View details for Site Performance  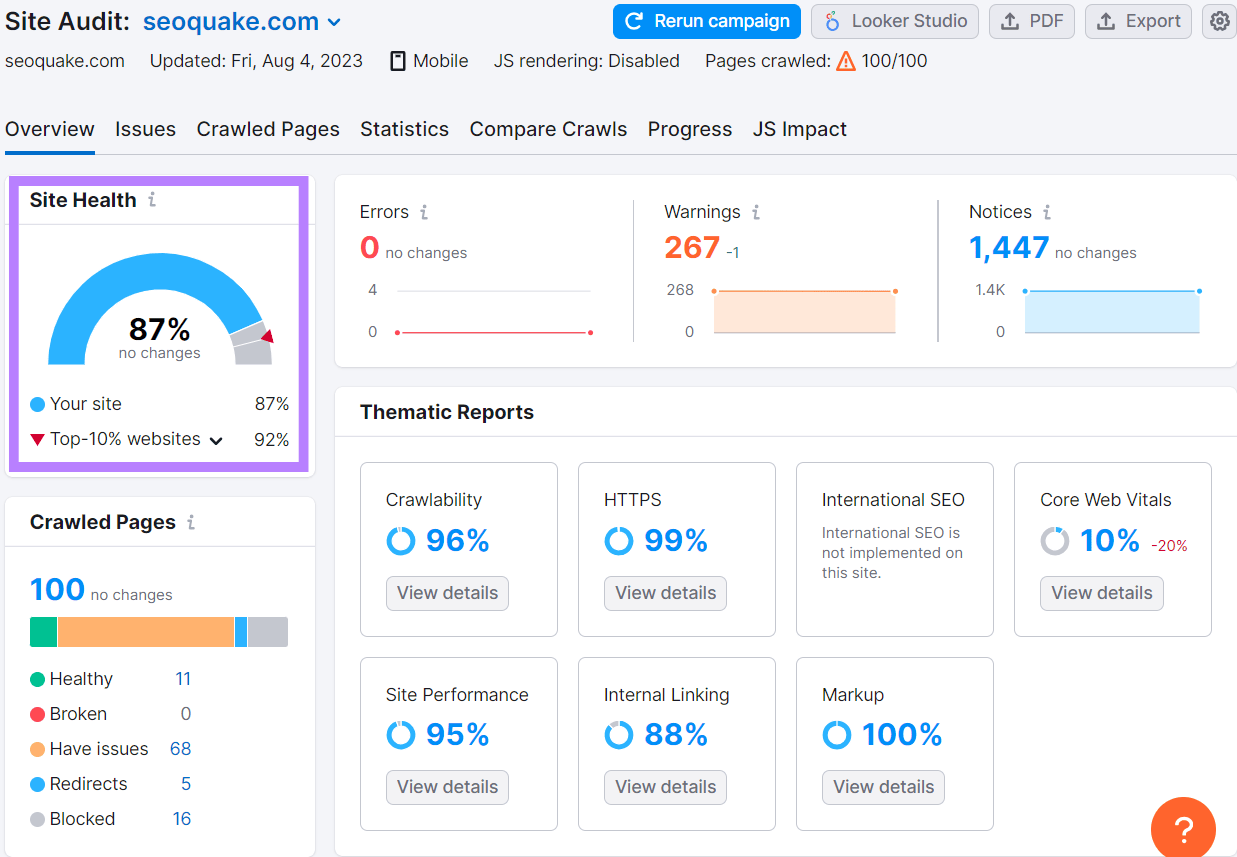(448, 787)
